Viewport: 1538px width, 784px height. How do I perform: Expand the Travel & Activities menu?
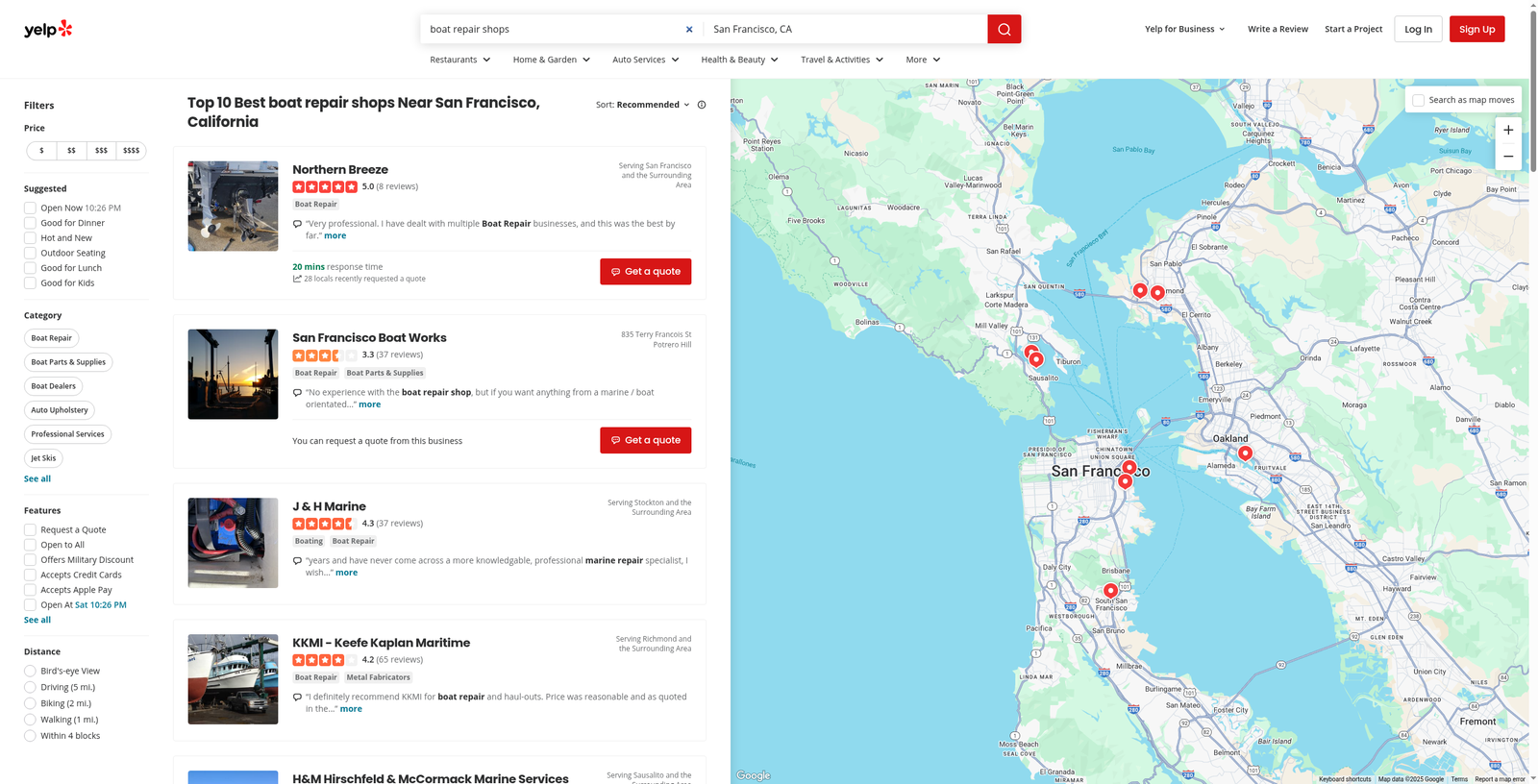coord(842,60)
